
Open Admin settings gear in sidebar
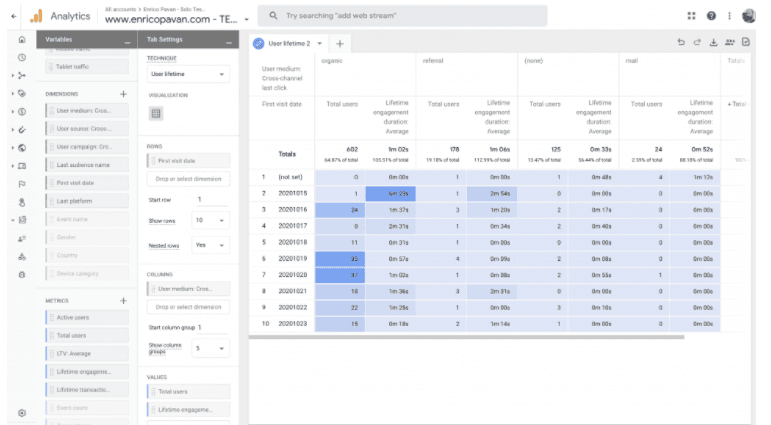(22, 412)
